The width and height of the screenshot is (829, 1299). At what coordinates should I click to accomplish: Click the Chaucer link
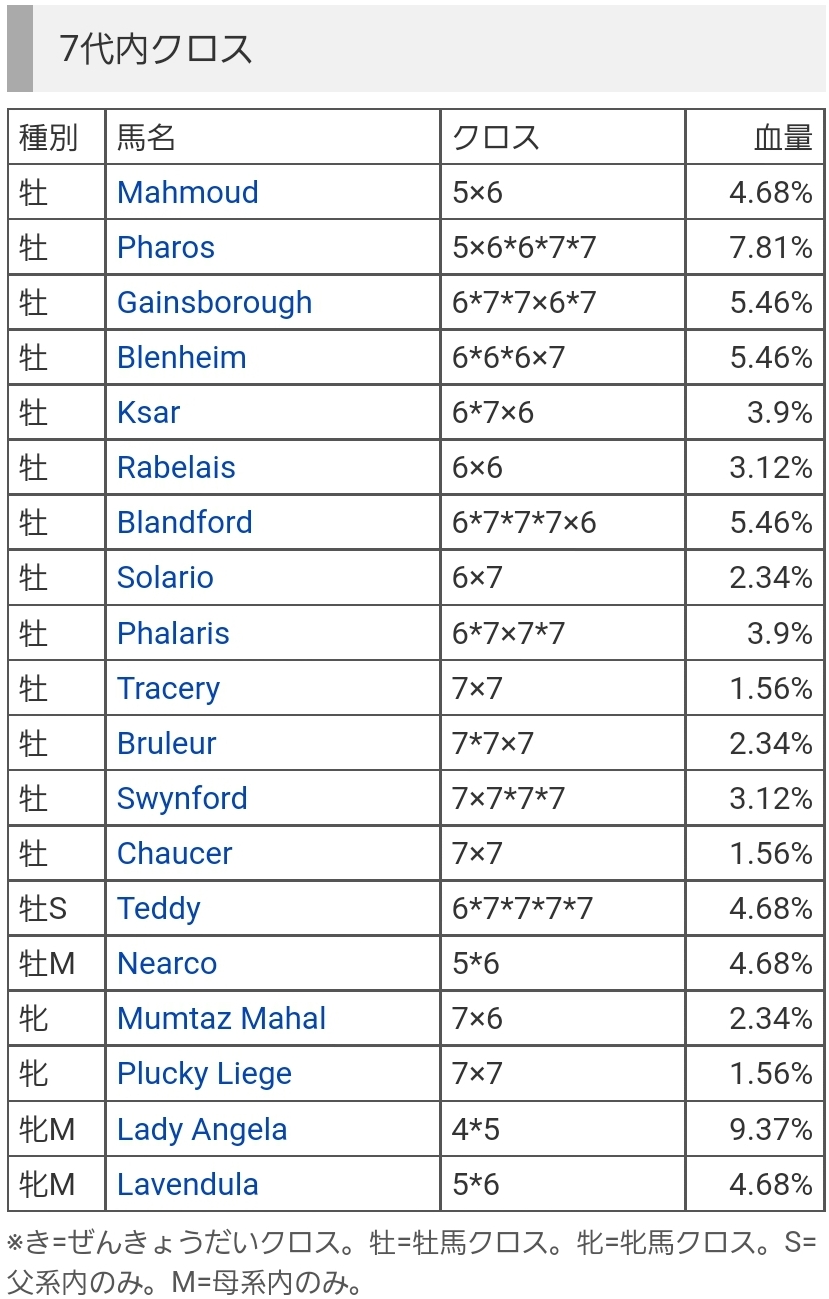174,853
